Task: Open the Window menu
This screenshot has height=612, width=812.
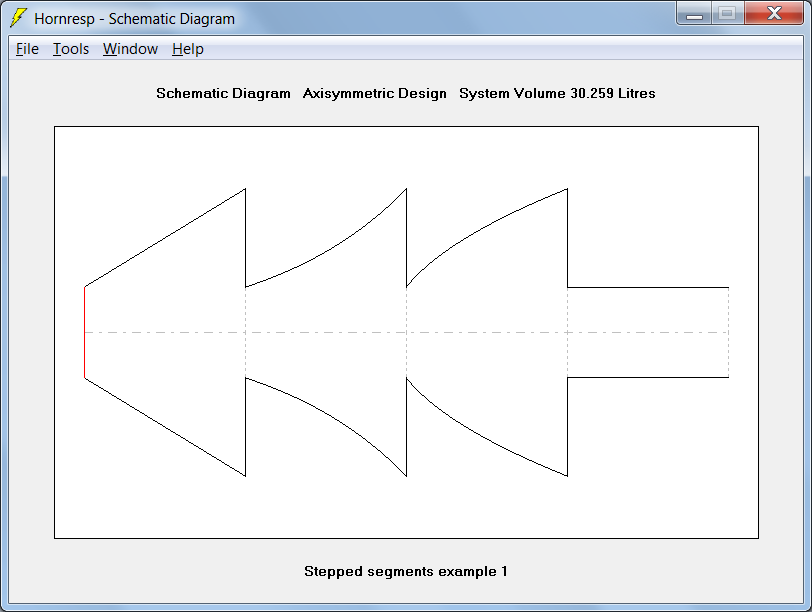Action: tap(130, 49)
